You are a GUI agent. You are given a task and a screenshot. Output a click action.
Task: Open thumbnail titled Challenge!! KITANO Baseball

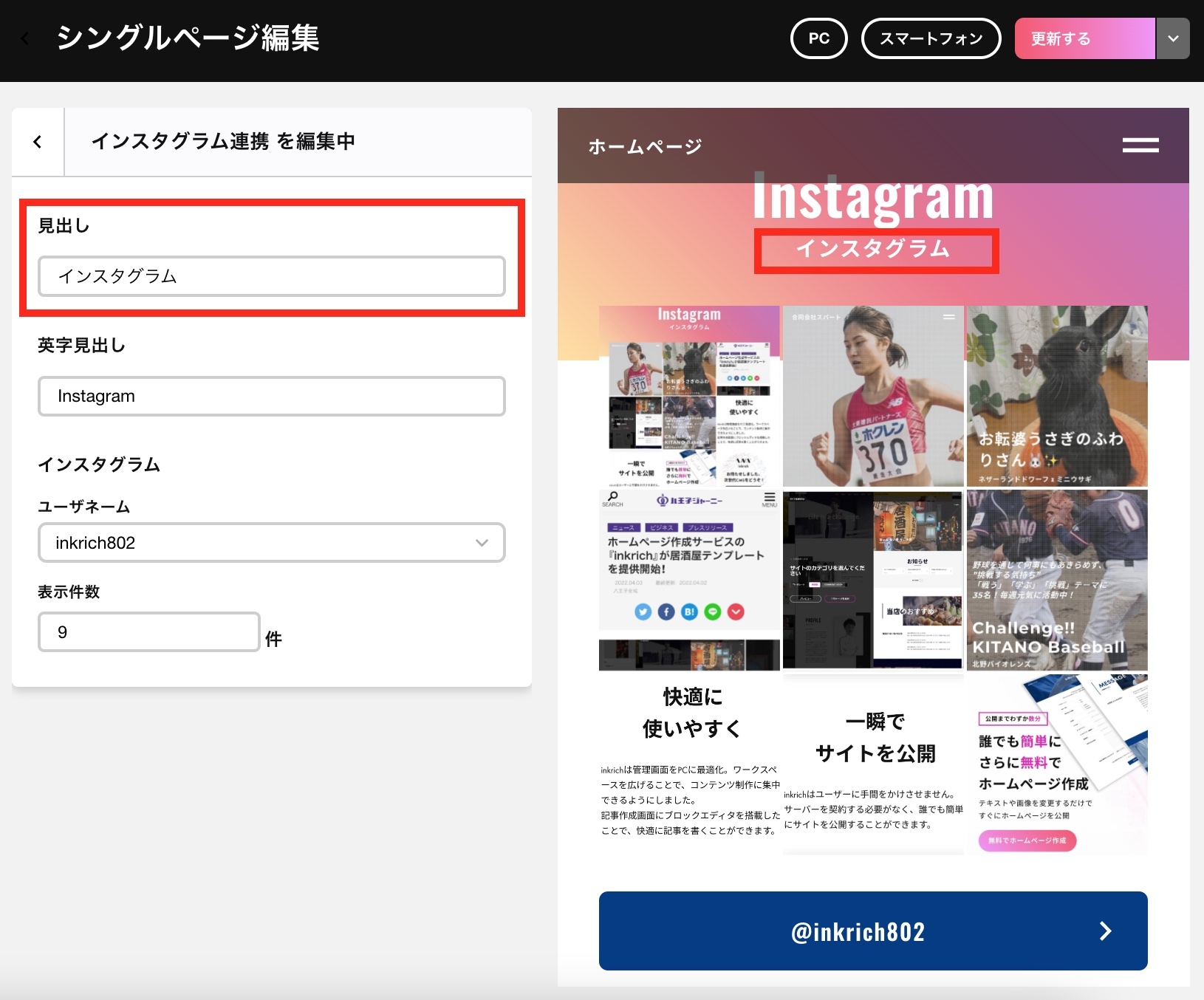pos(1057,580)
